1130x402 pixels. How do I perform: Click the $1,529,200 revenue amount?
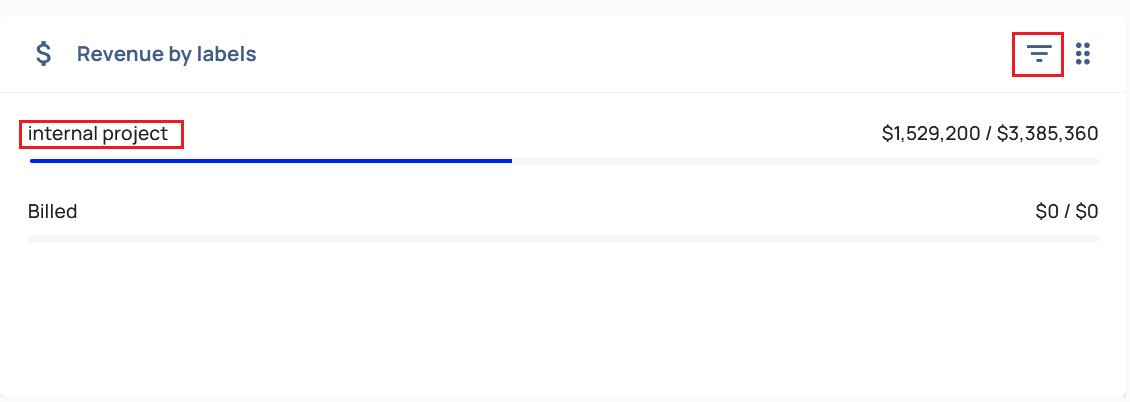tap(930, 133)
